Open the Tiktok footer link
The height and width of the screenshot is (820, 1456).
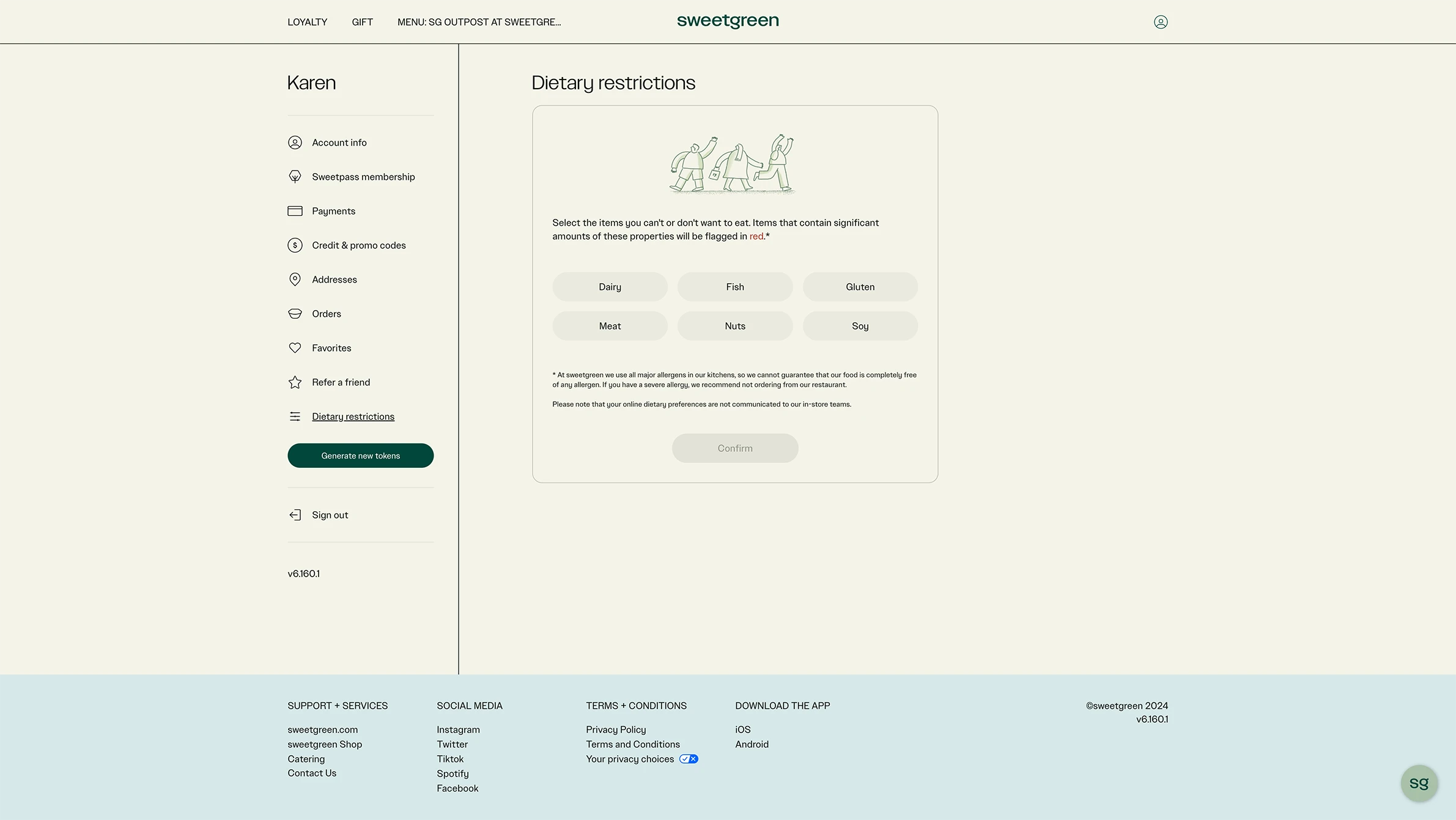450,759
